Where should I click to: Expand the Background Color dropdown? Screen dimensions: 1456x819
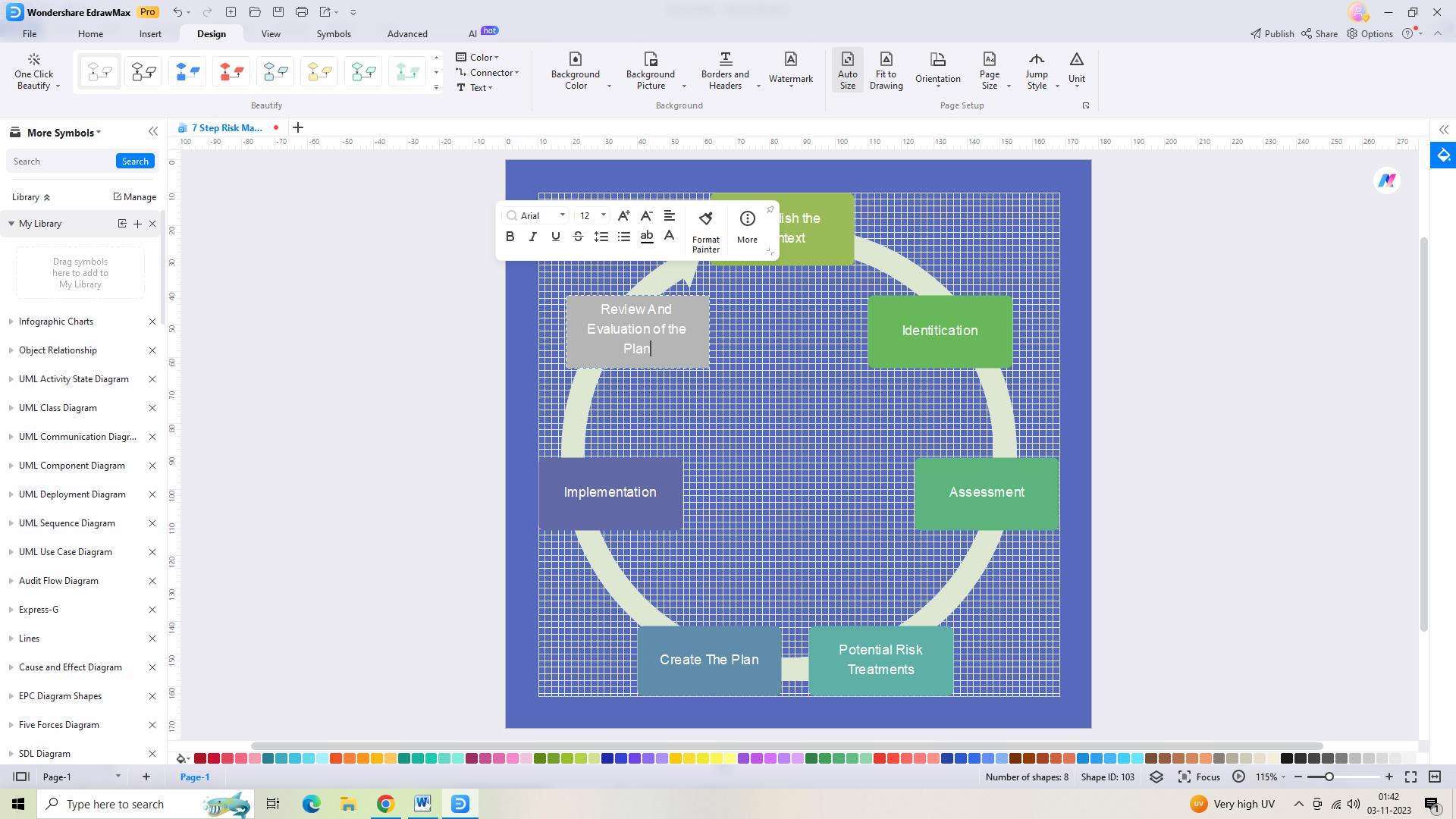(x=609, y=87)
